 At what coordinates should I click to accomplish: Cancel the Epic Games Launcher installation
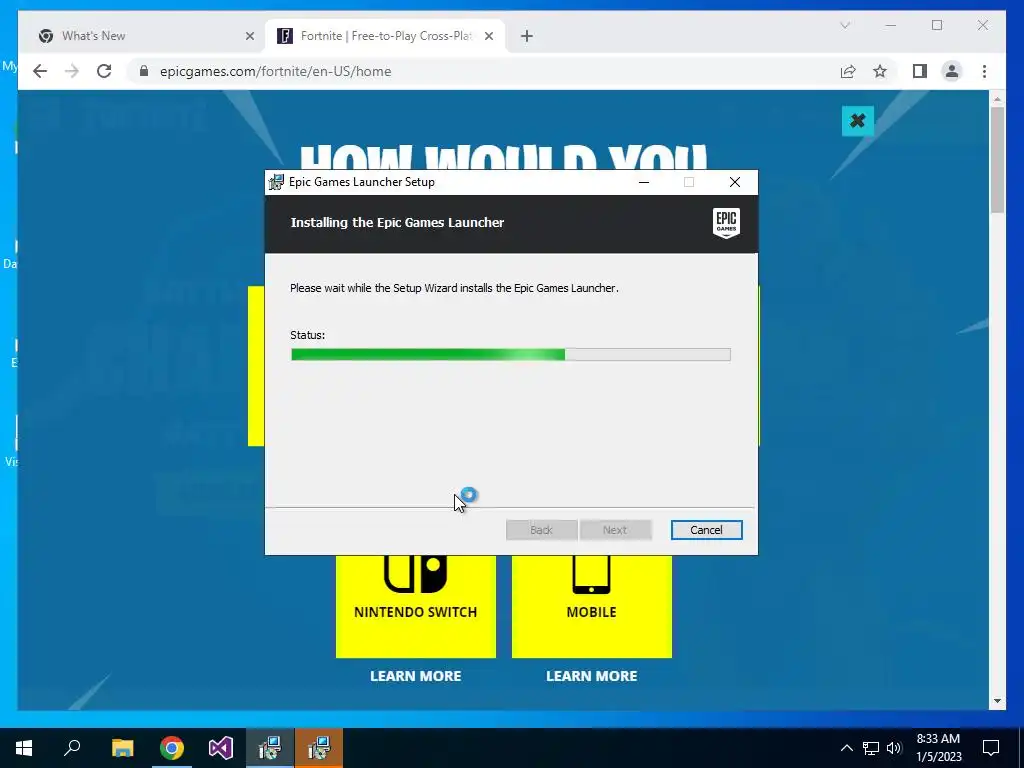[x=706, y=530]
